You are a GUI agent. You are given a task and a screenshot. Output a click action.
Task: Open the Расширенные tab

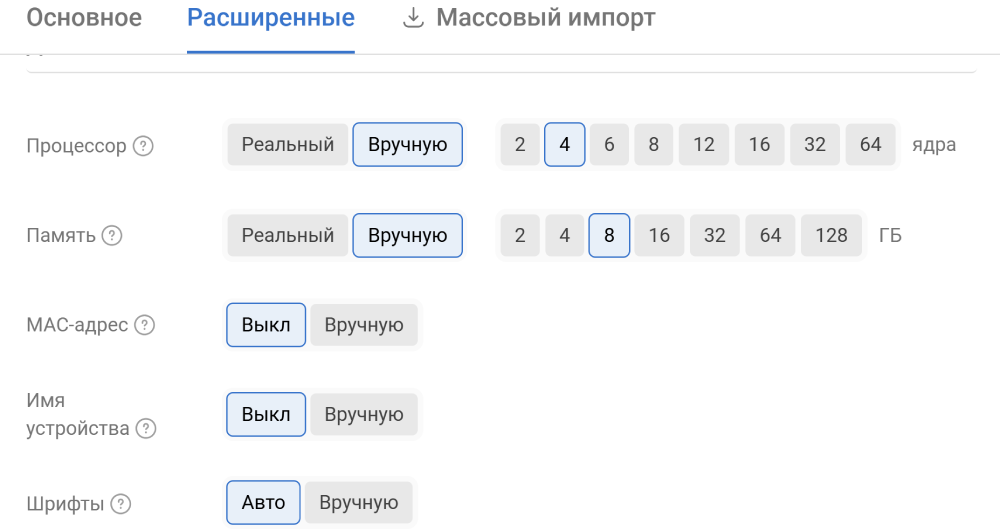(x=270, y=18)
